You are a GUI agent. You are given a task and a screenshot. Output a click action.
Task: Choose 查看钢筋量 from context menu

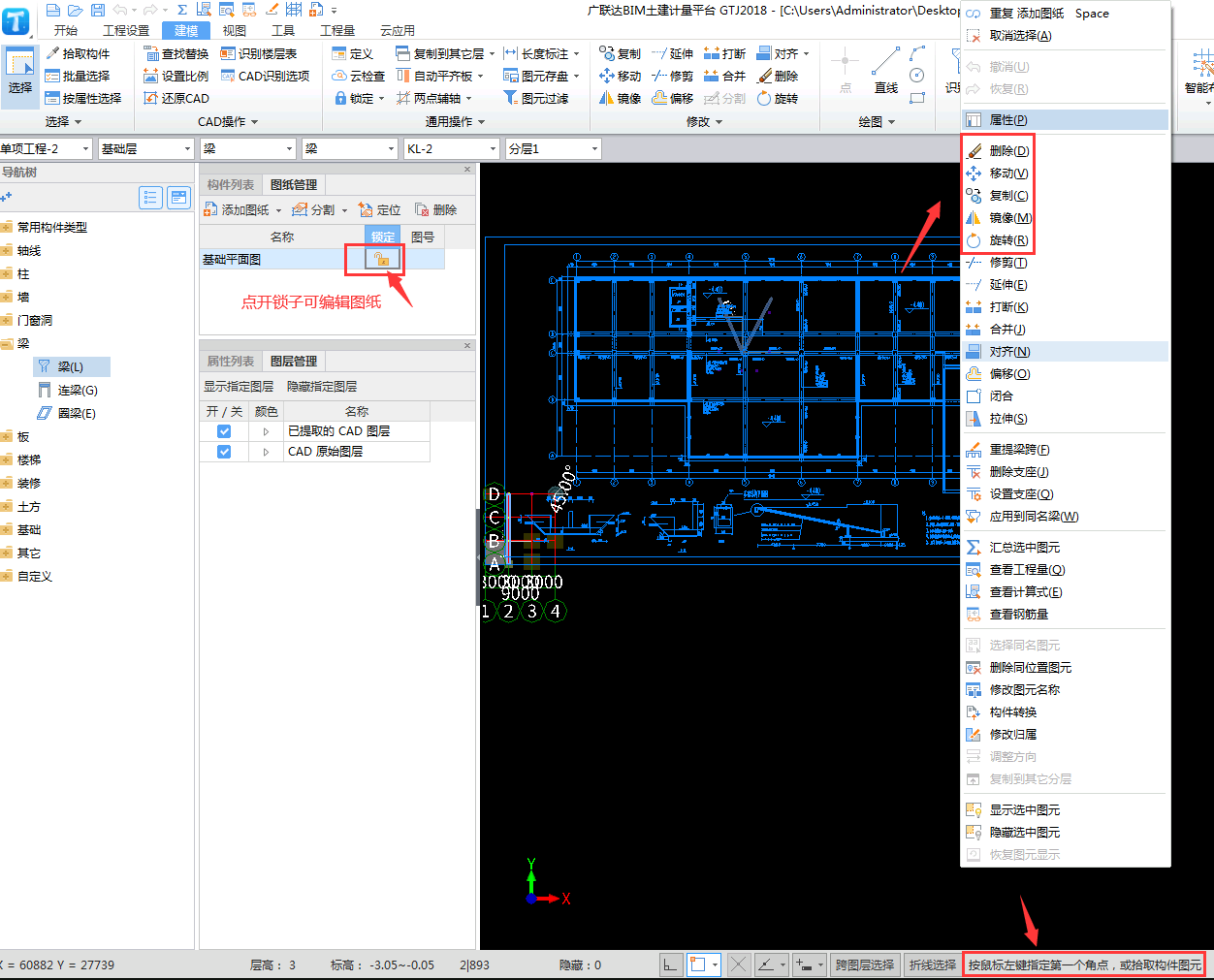(x=1066, y=615)
